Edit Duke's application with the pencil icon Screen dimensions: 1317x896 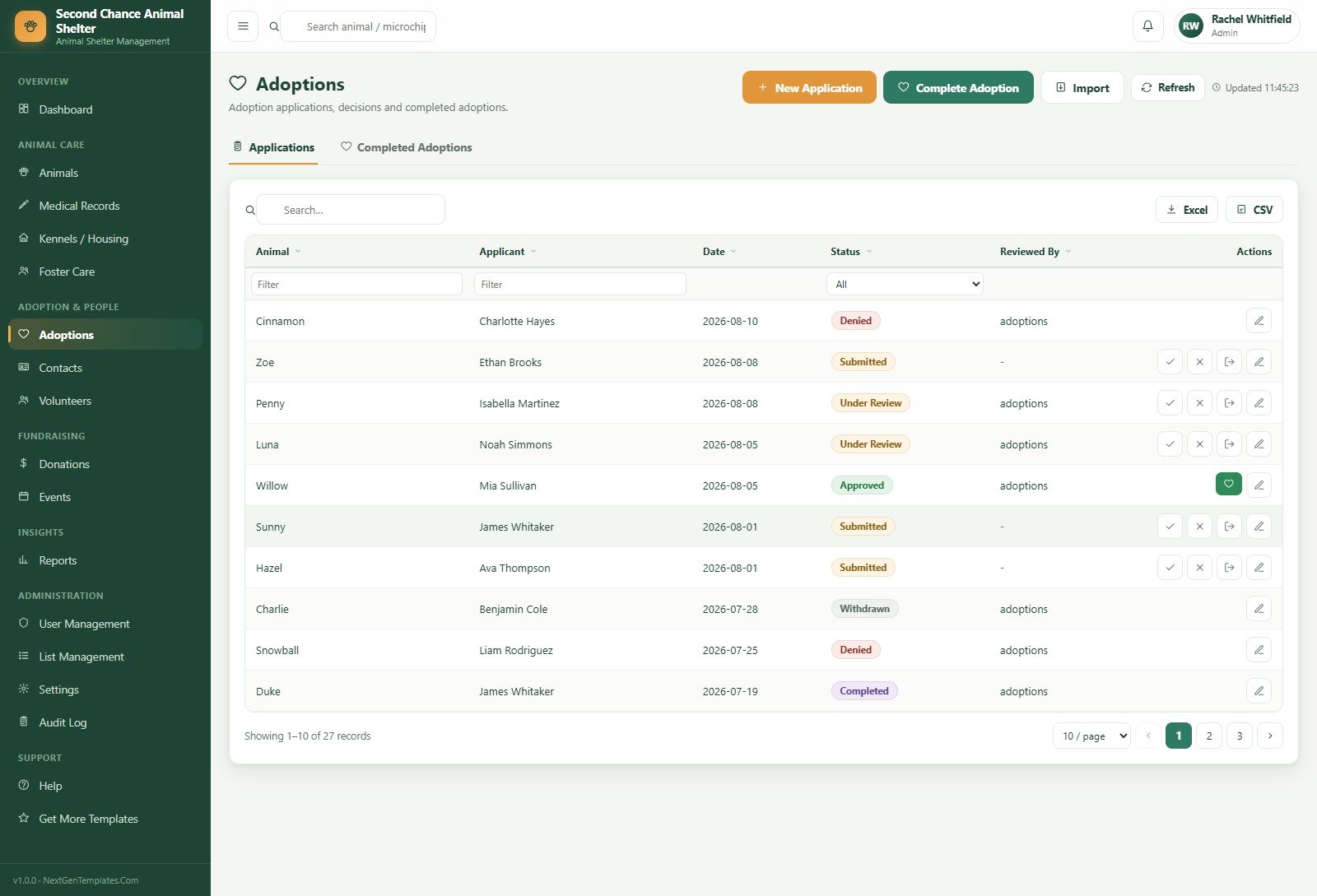coord(1259,691)
